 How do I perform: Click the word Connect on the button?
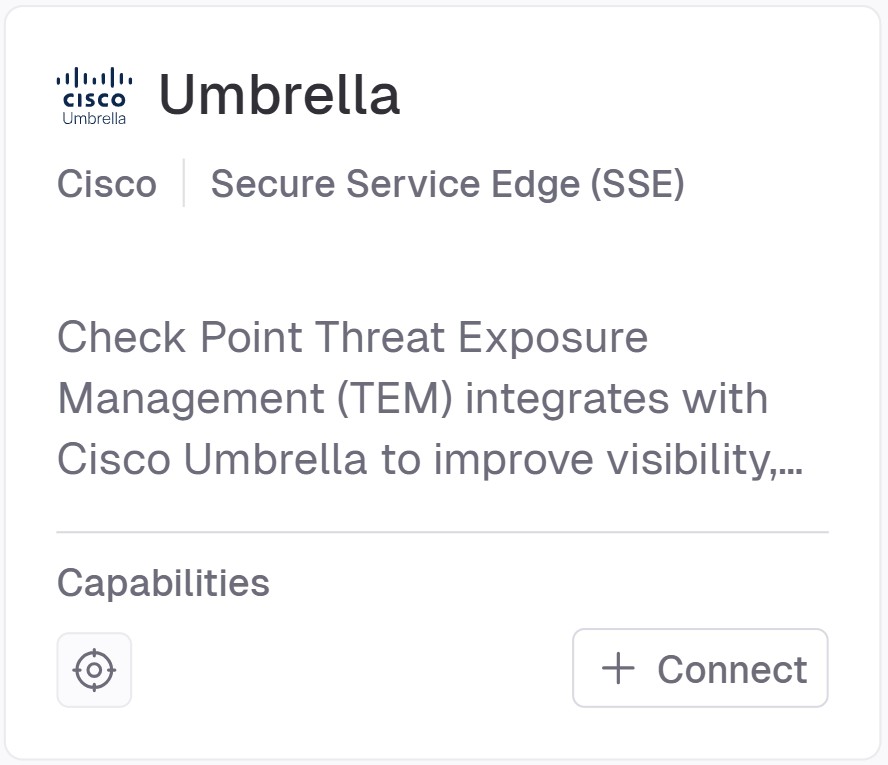tap(732, 669)
